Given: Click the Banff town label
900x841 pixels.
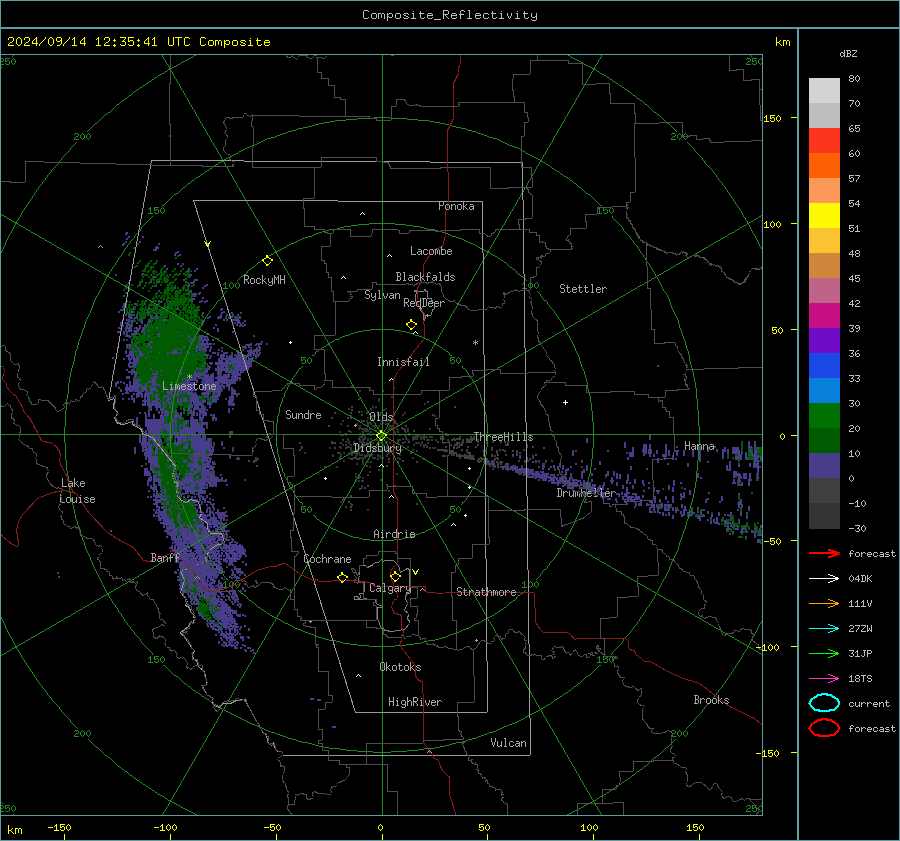Looking at the screenshot, I should 165,557.
